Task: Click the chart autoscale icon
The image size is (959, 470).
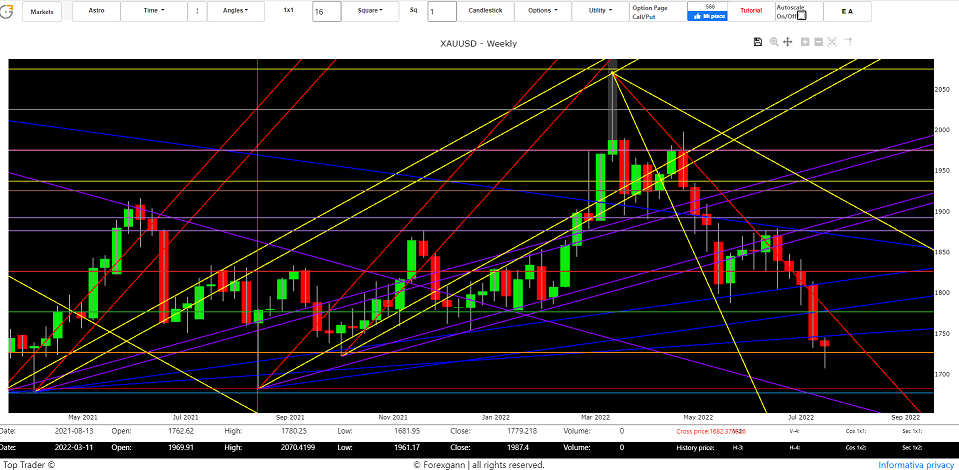Action: (832, 42)
